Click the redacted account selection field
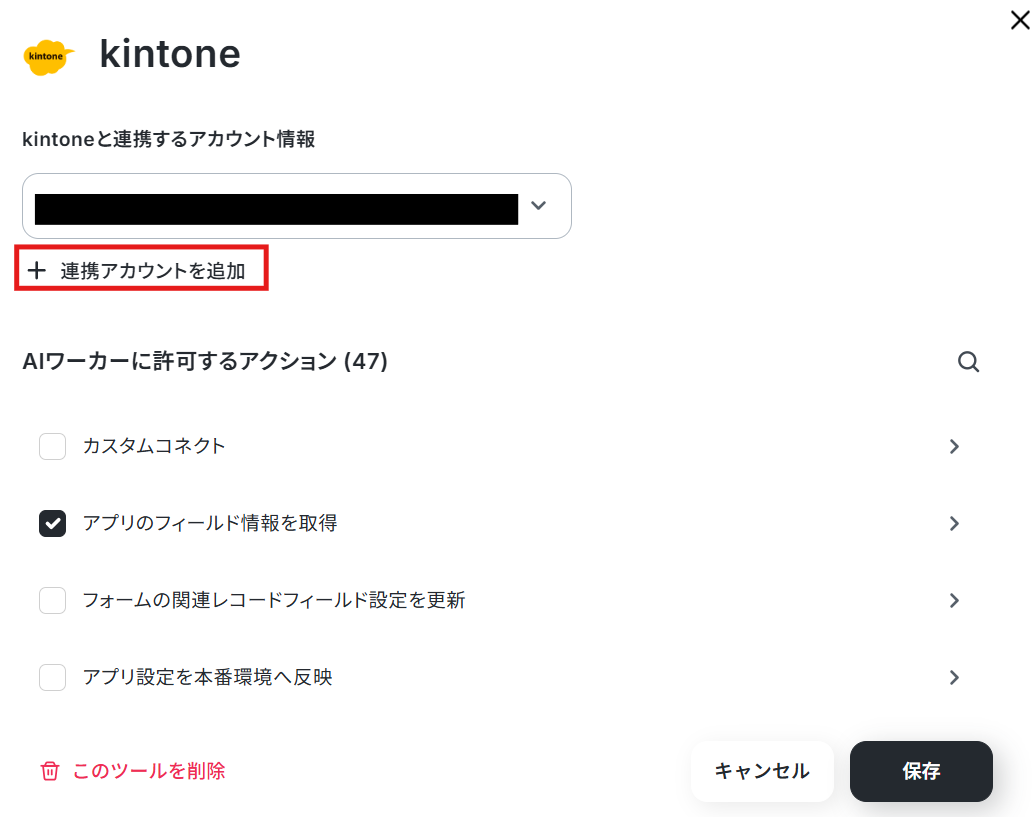This screenshot has height=817, width=1033. coord(296,206)
